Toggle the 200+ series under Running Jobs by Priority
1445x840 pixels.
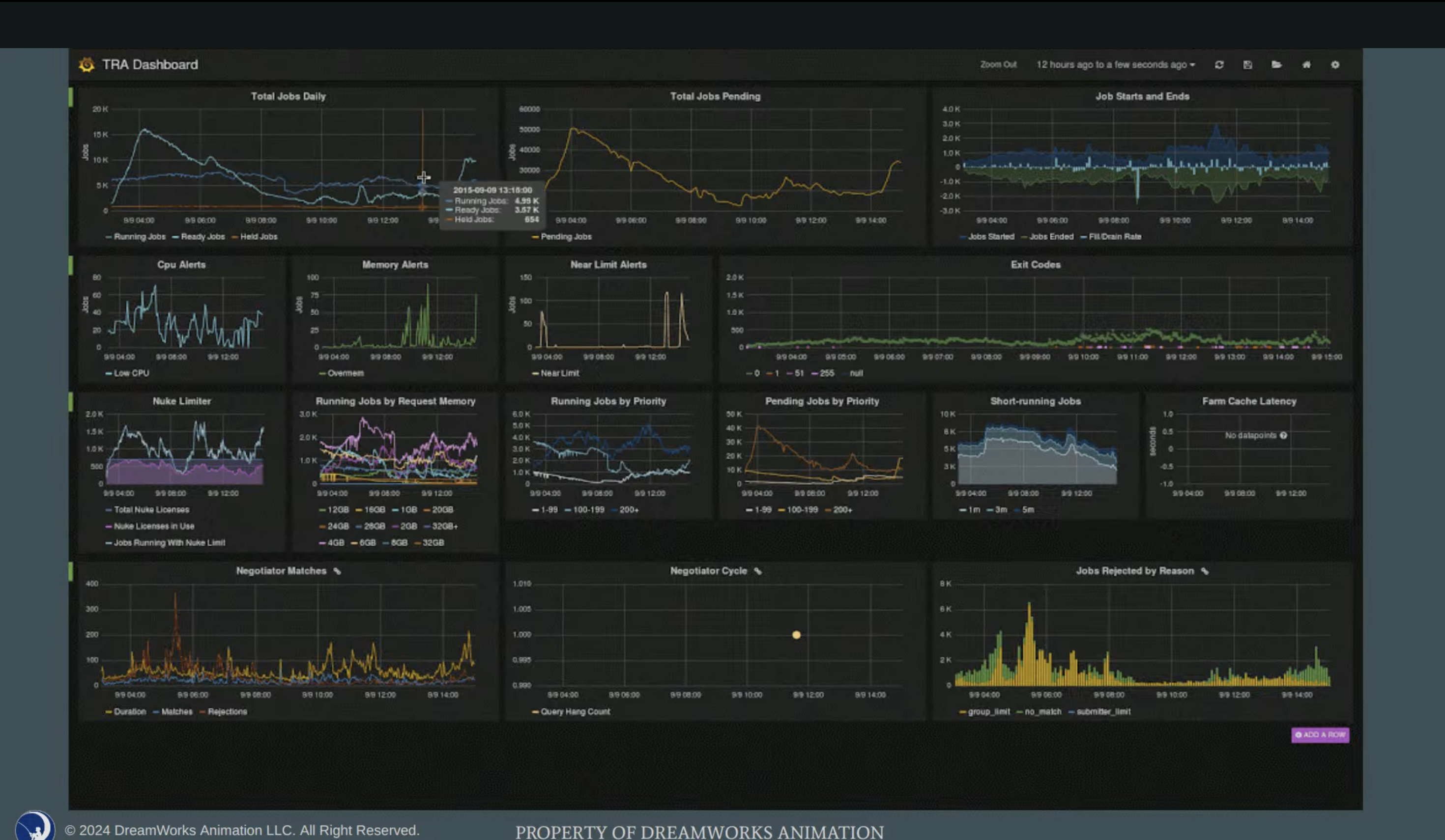point(629,509)
